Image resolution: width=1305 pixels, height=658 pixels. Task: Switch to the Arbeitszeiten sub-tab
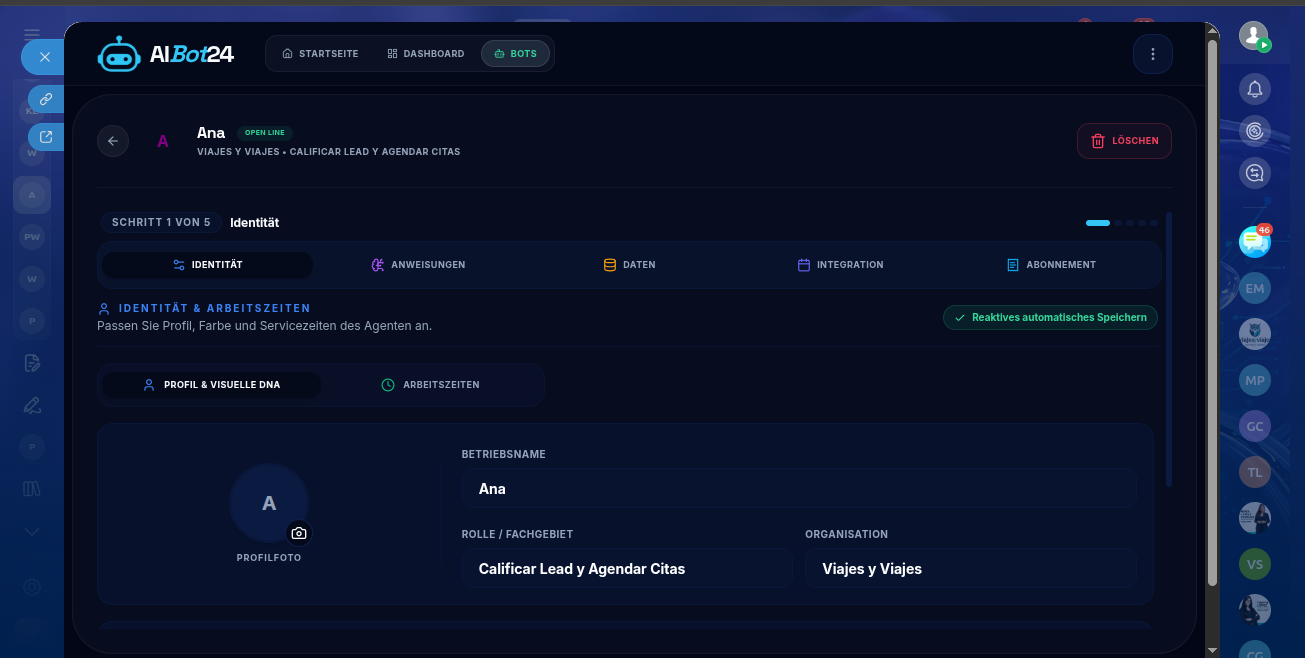pos(430,385)
